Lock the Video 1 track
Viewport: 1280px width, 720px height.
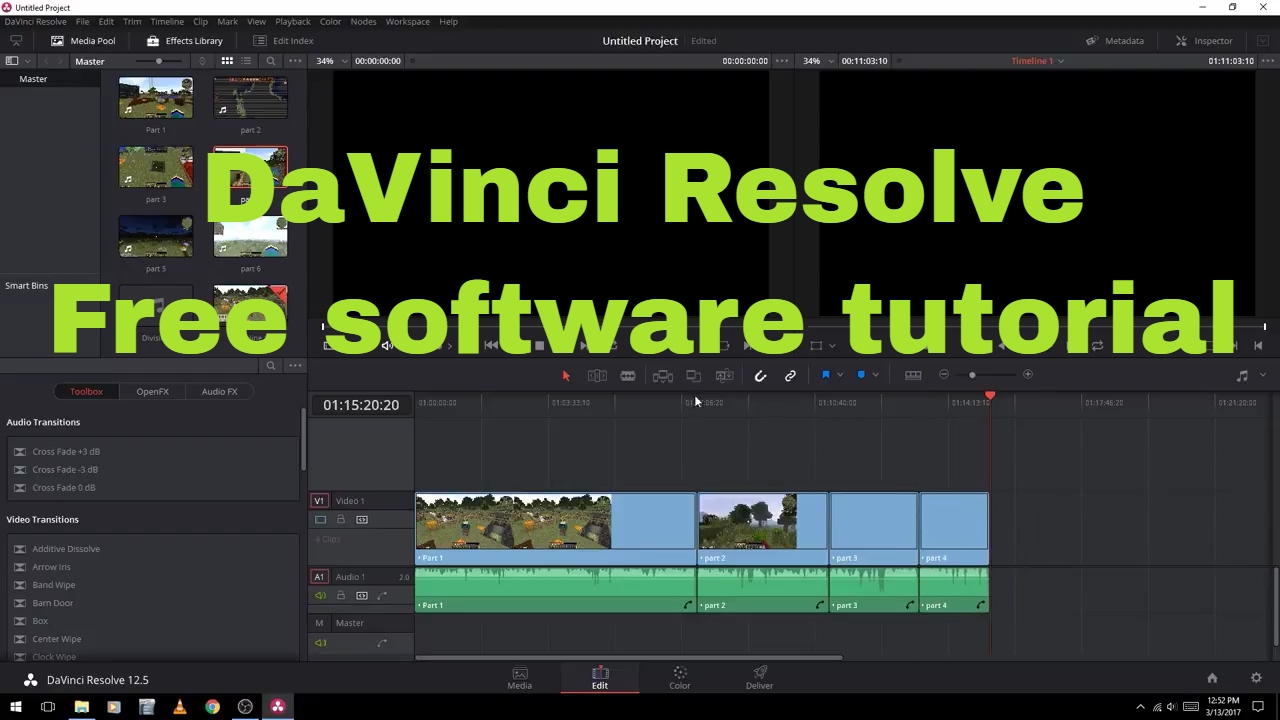(340, 519)
